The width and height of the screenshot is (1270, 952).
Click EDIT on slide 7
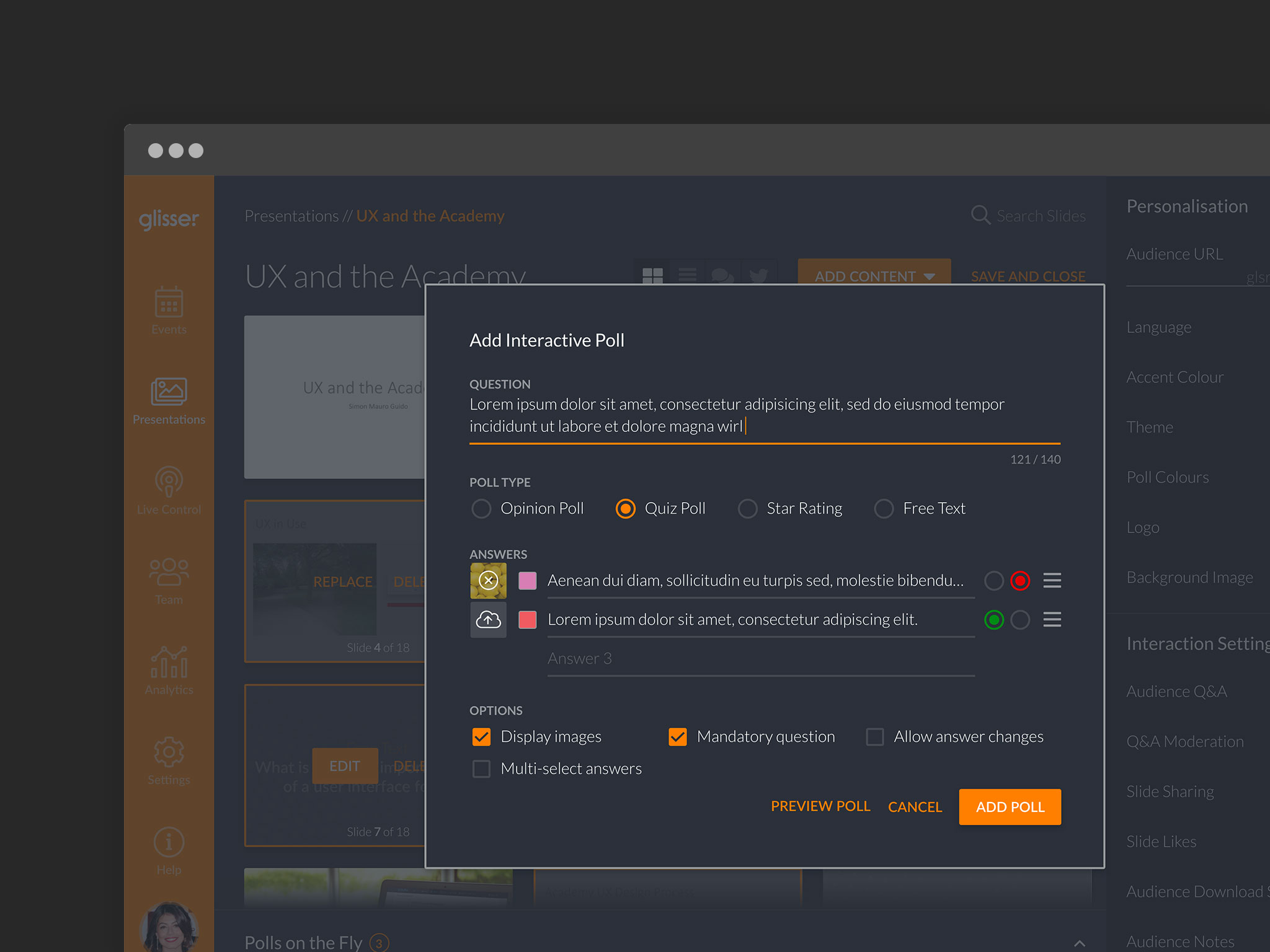pos(345,766)
